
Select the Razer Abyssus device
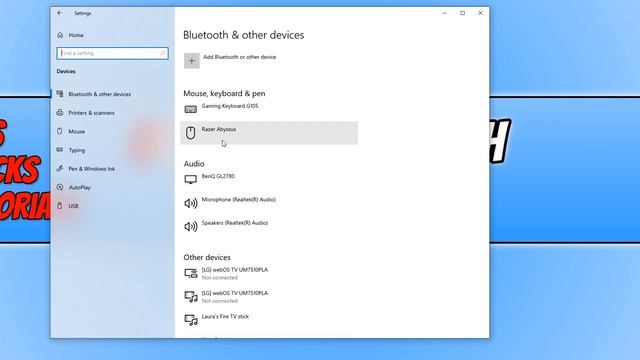click(269, 133)
